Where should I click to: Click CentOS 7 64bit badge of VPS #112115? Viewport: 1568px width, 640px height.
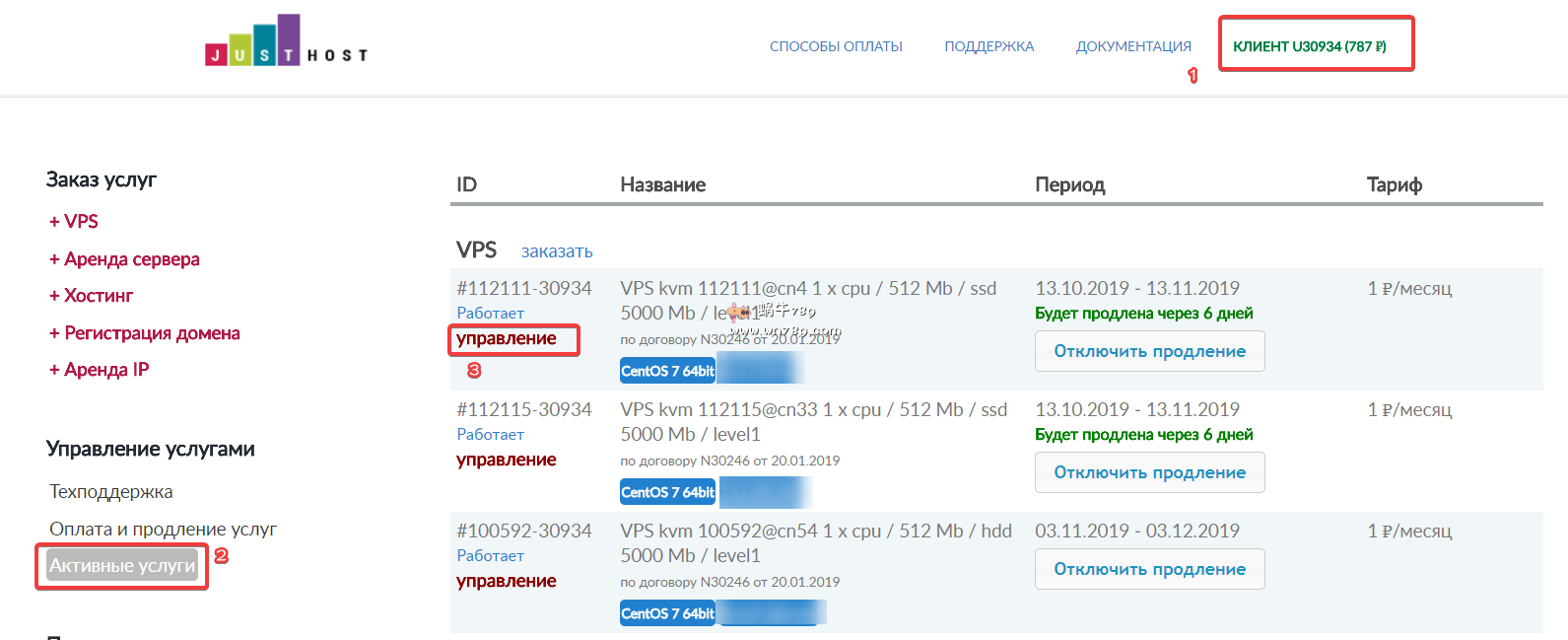tap(667, 492)
